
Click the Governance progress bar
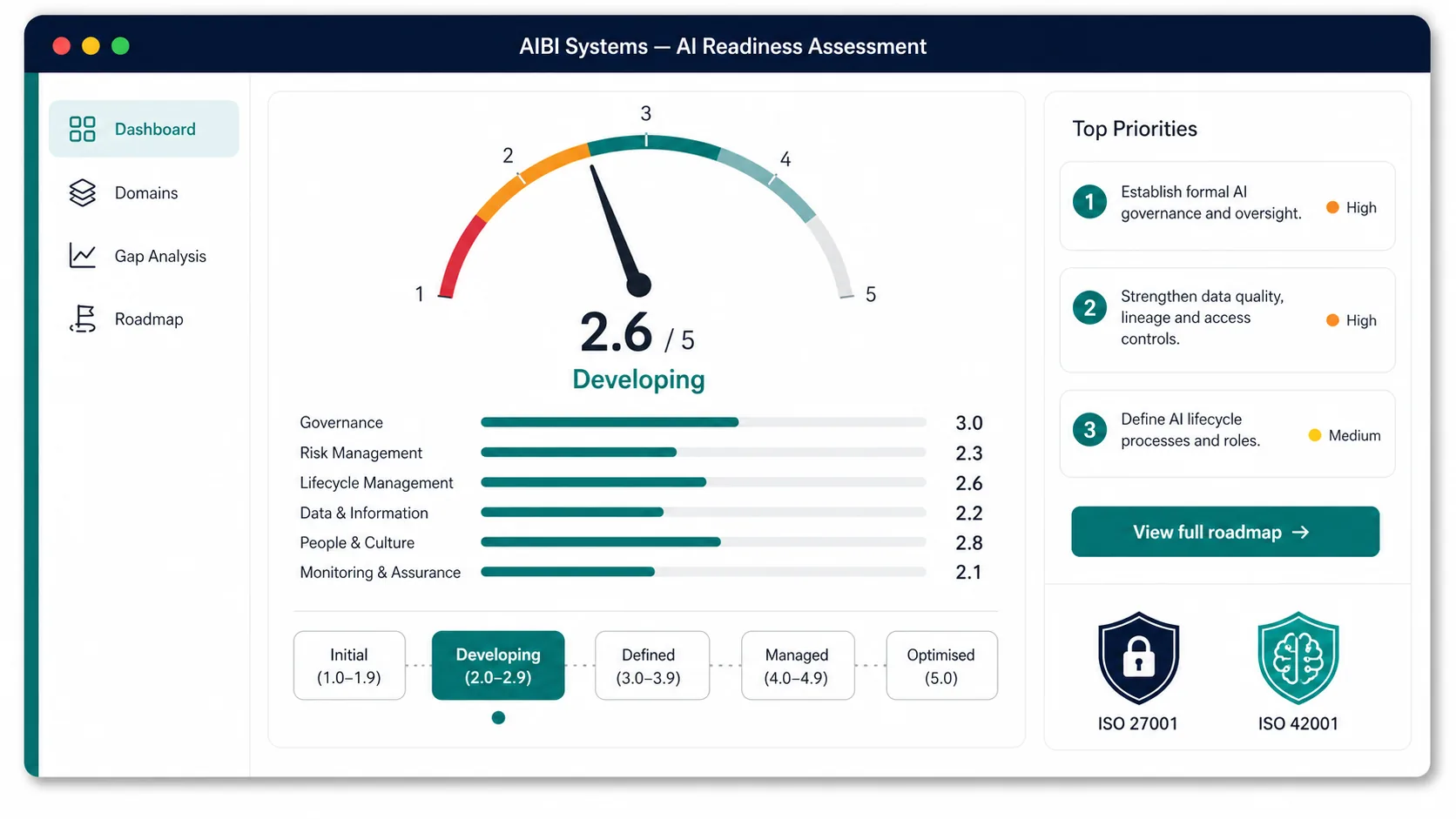704,422
